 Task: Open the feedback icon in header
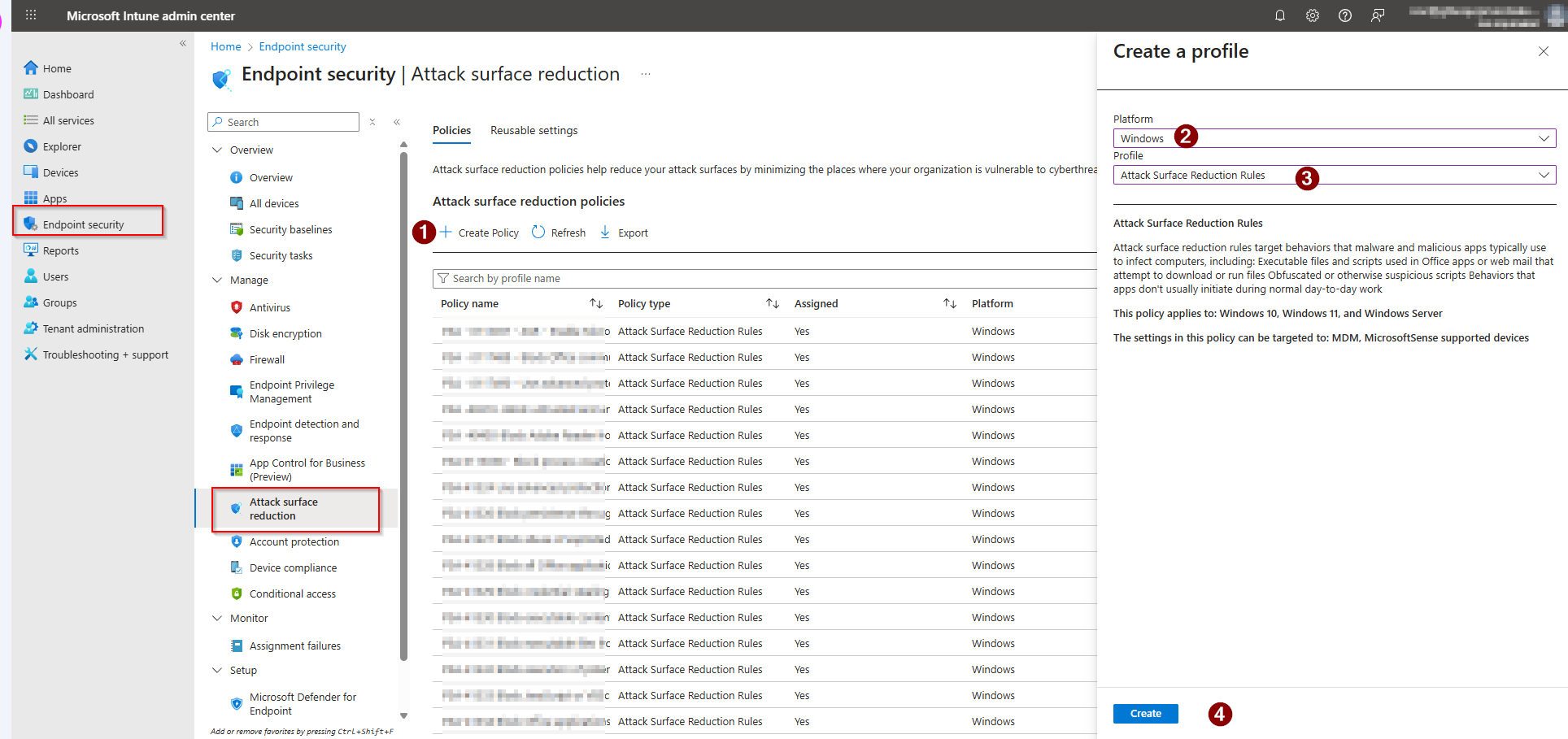click(x=1378, y=15)
